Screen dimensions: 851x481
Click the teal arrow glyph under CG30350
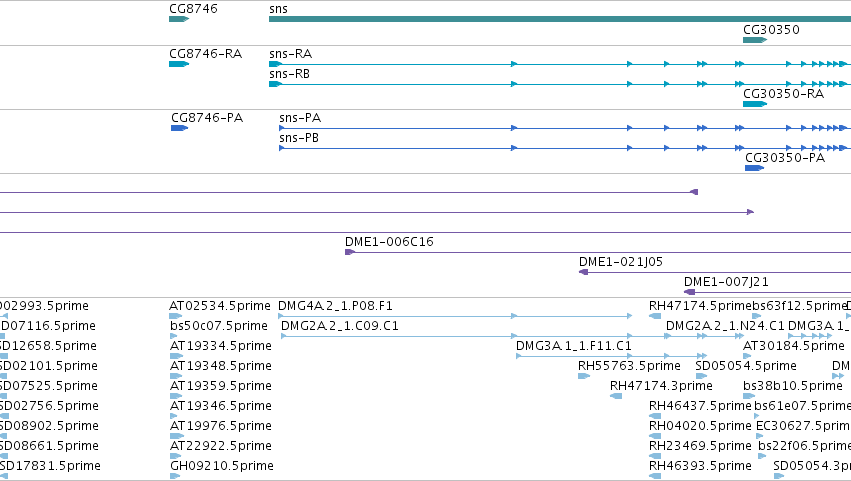(x=754, y=40)
